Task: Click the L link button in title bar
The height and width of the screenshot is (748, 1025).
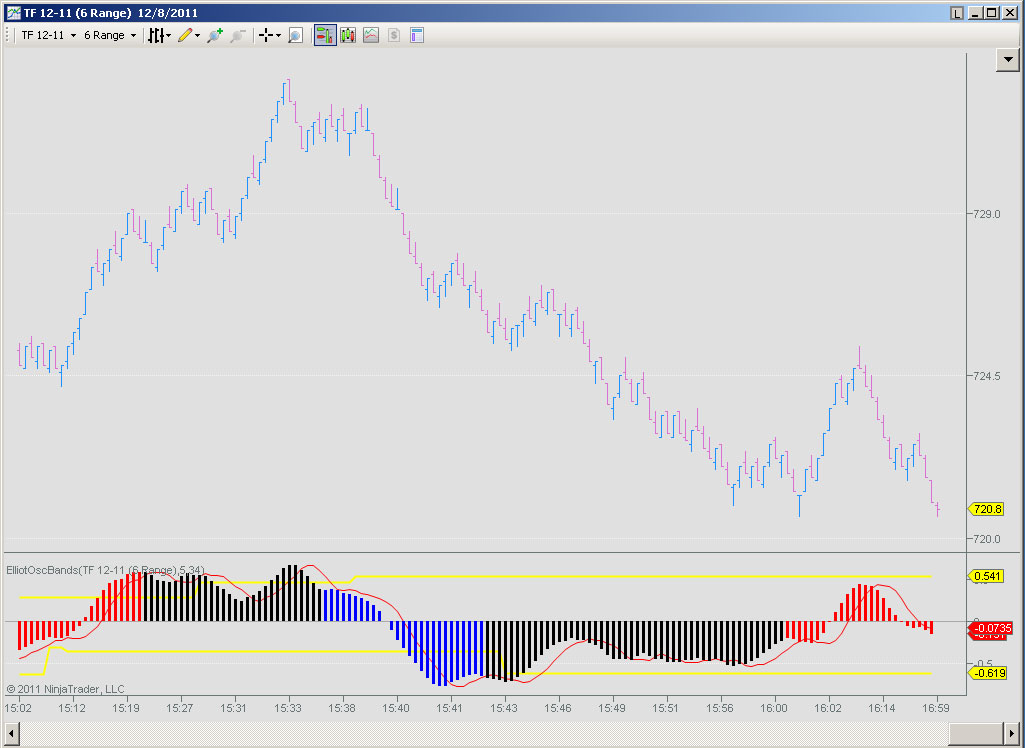Action: pos(956,13)
